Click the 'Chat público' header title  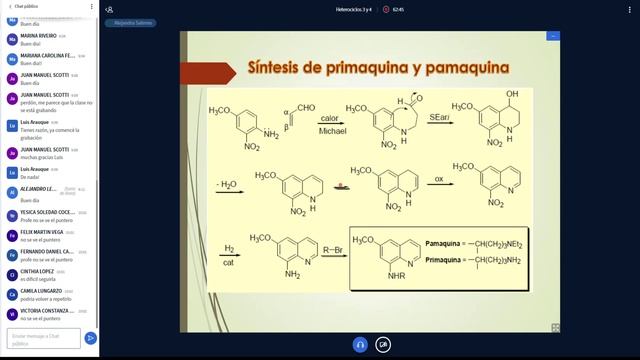(x=26, y=7)
